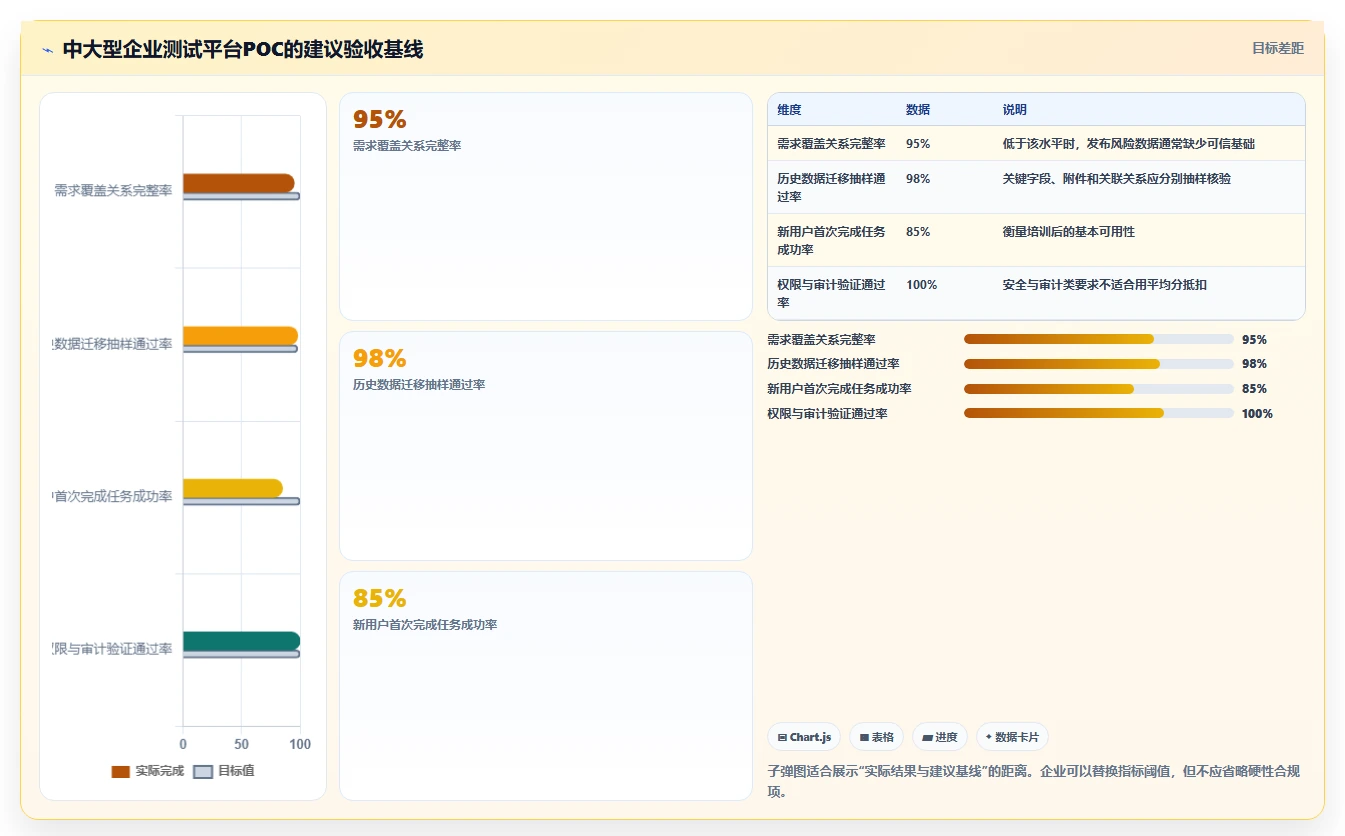Click the 权限与审计验证通过率 progress bar
The width and height of the screenshot is (1345, 836).
click(x=1098, y=413)
